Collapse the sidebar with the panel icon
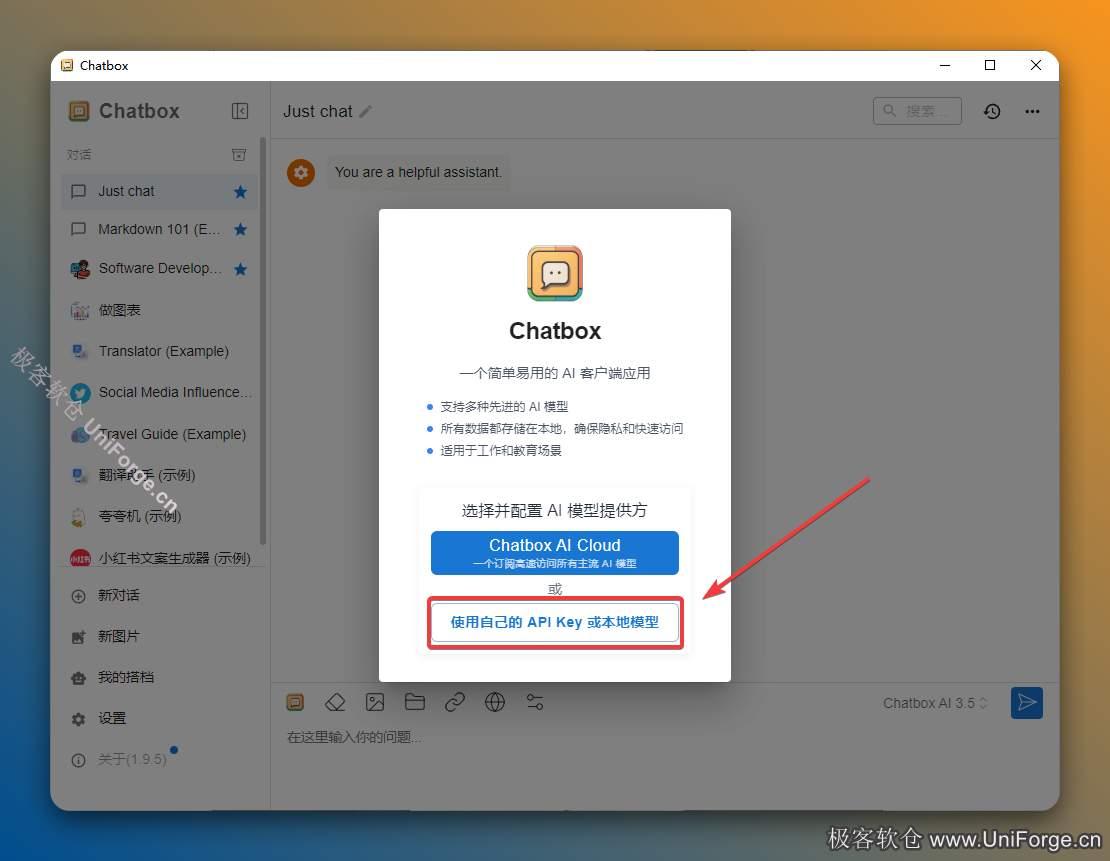 240,111
